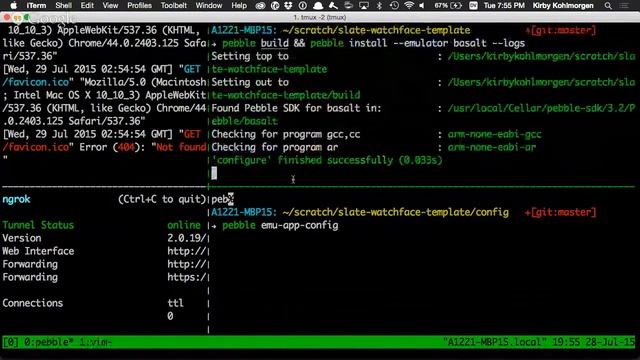Click the 'Setting out to' line
The height and width of the screenshot is (360, 640).
click(250, 82)
